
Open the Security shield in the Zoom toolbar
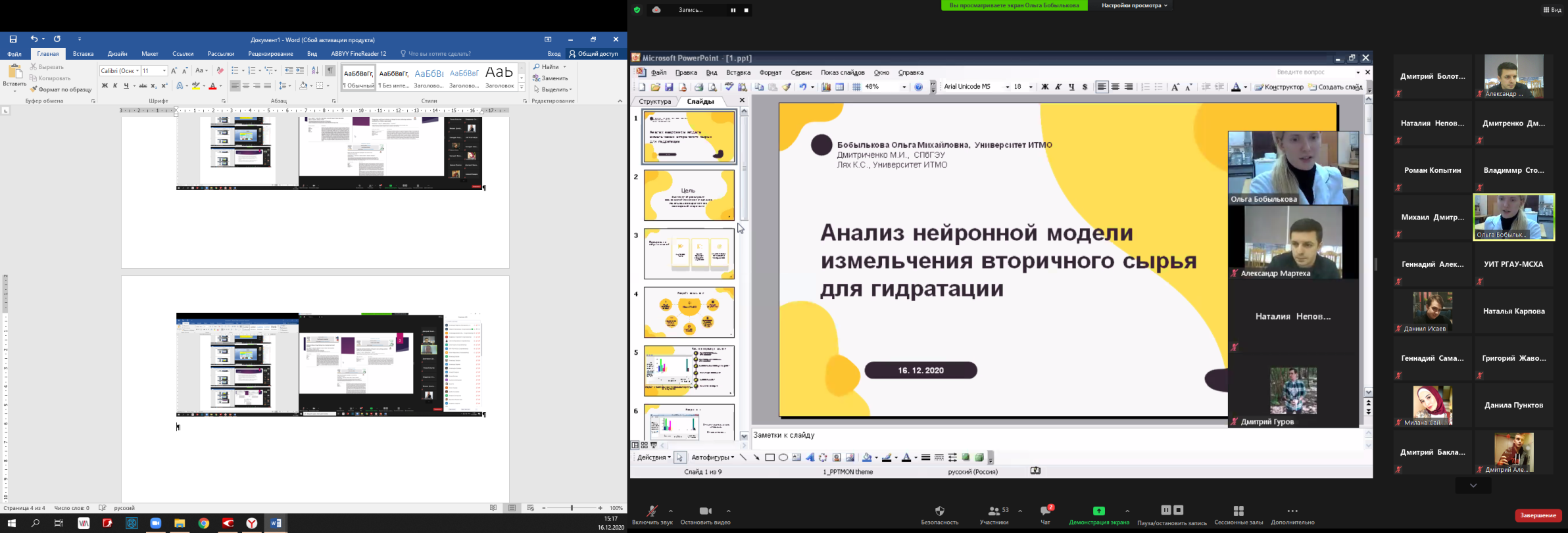coord(939,511)
